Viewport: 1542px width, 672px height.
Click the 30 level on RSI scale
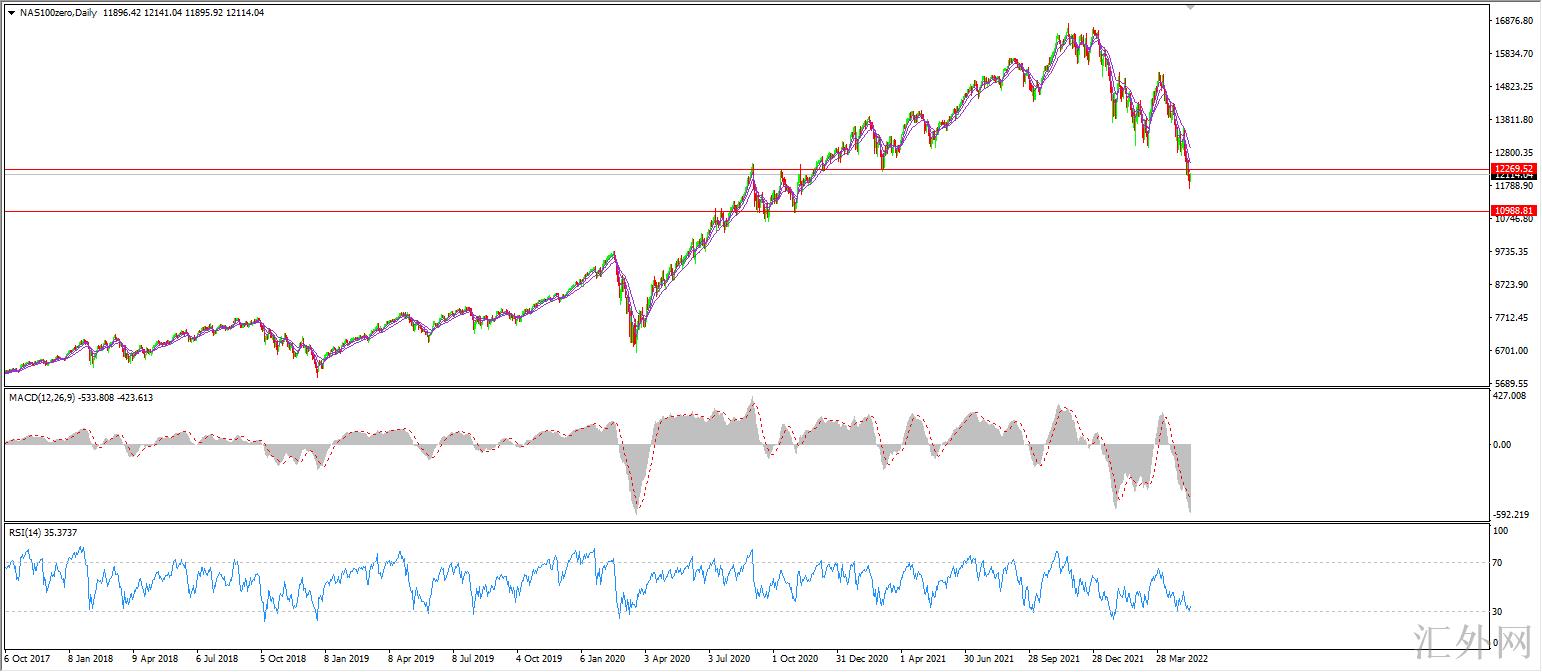[x=1498, y=611]
